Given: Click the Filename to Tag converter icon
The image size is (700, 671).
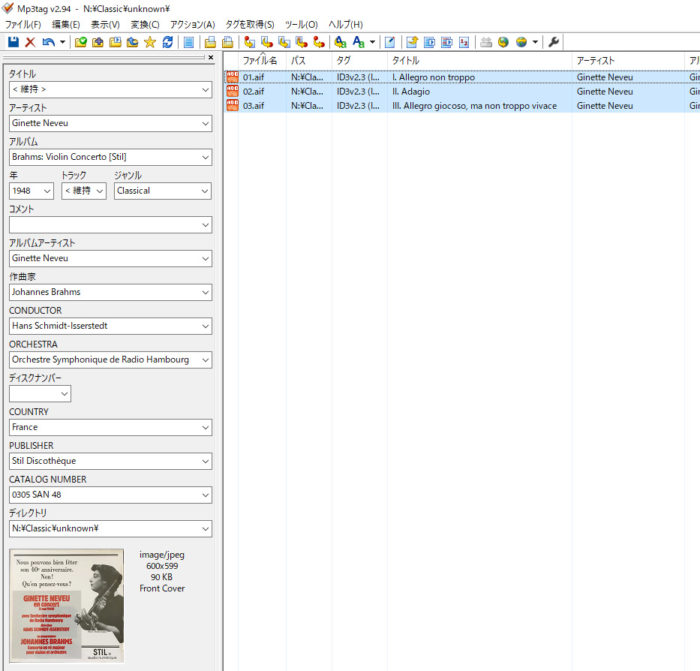Looking at the screenshot, I should point(267,42).
